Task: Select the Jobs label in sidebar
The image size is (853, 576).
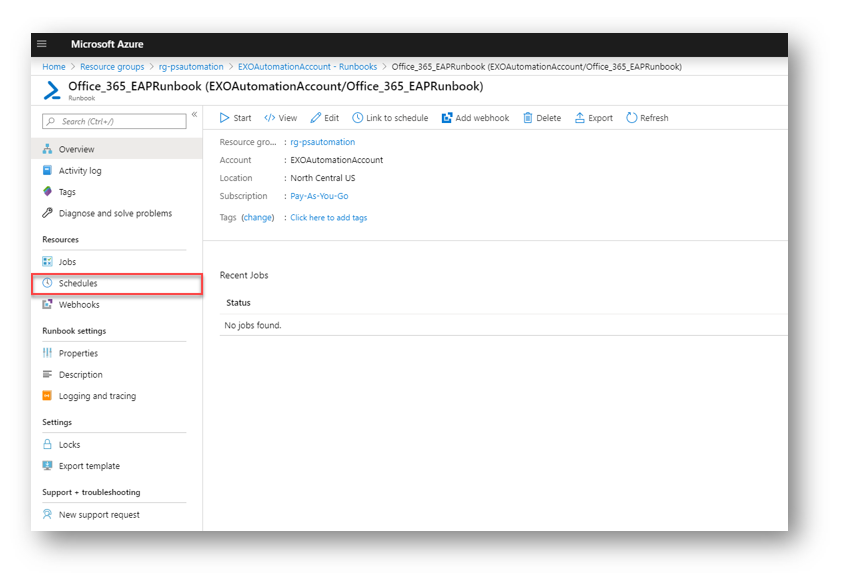Action: 67,262
